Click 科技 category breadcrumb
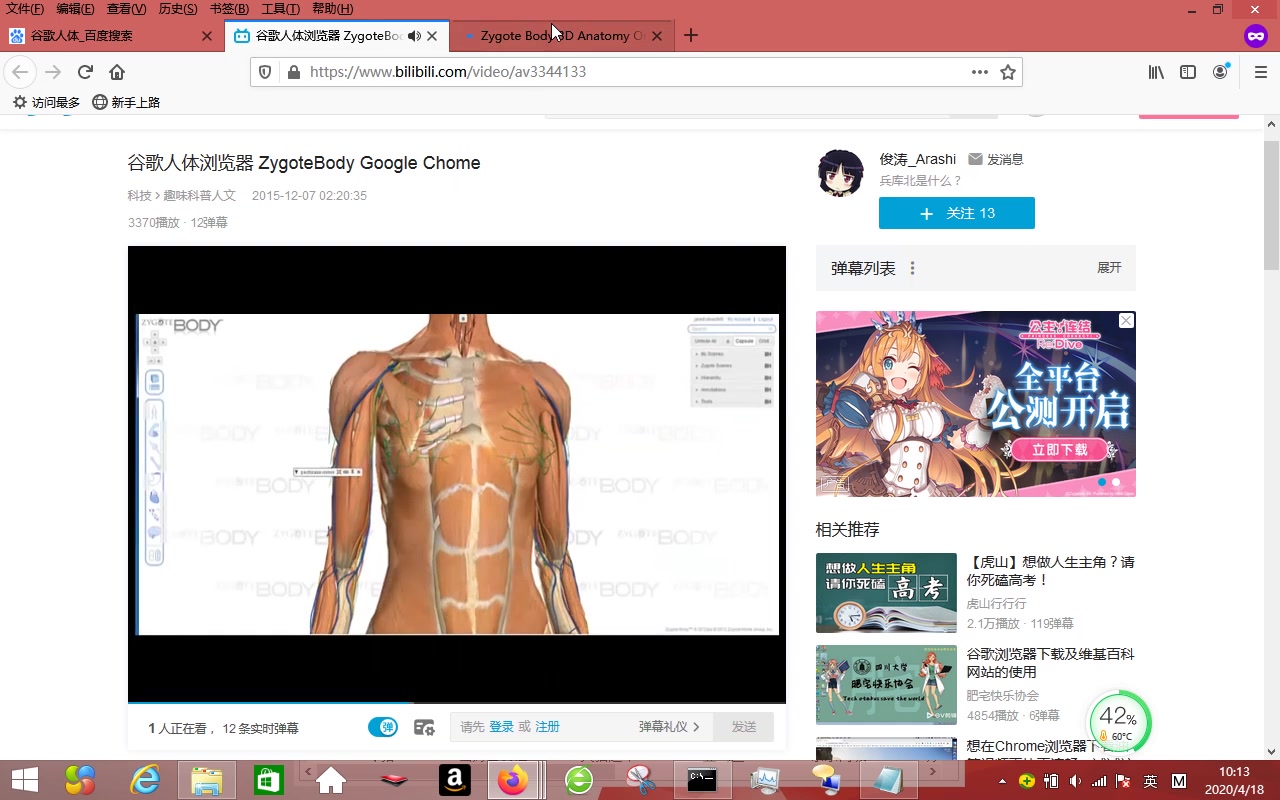 (x=139, y=196)
